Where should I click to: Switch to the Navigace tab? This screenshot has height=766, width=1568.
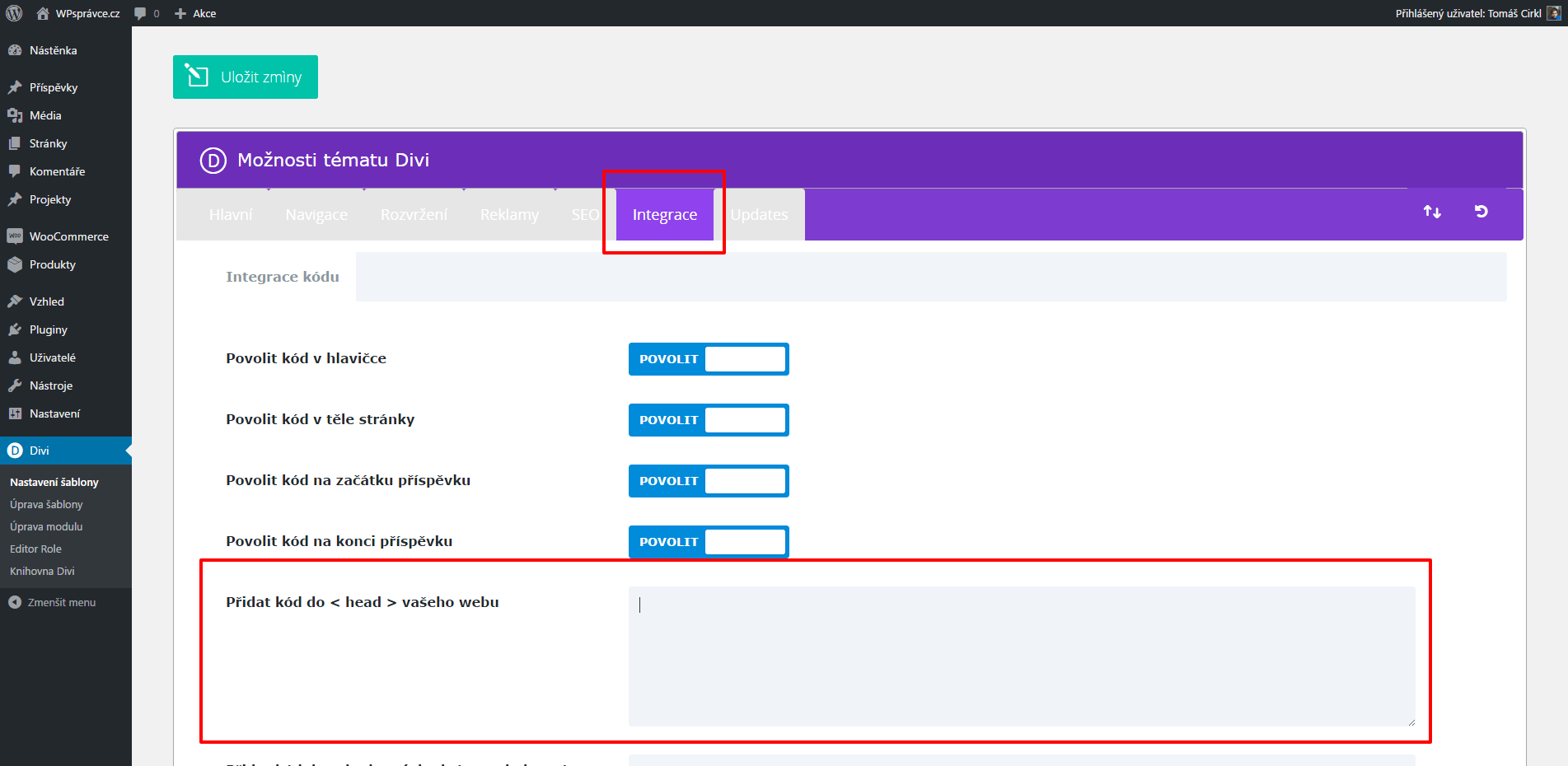(x=316, y=214)
